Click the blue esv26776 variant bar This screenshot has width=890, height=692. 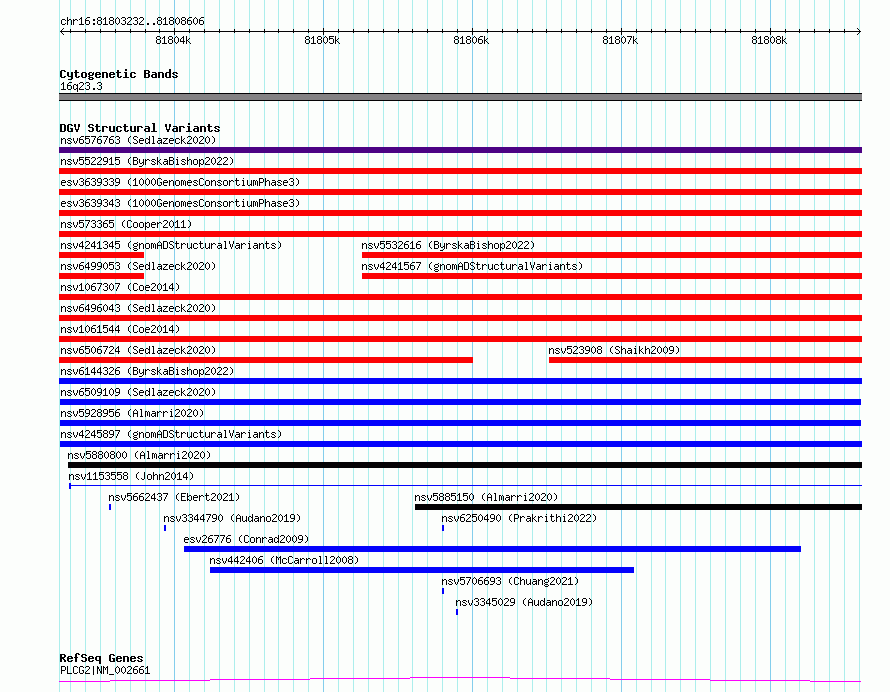click(x=492, y=549)
